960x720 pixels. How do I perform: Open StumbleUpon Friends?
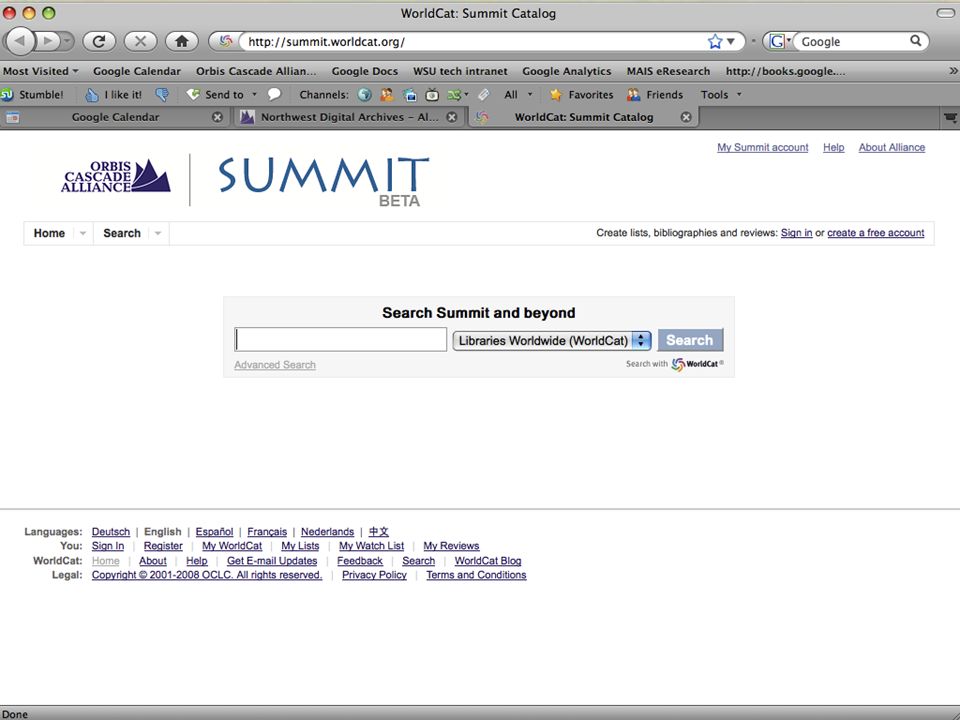(655, 94)
